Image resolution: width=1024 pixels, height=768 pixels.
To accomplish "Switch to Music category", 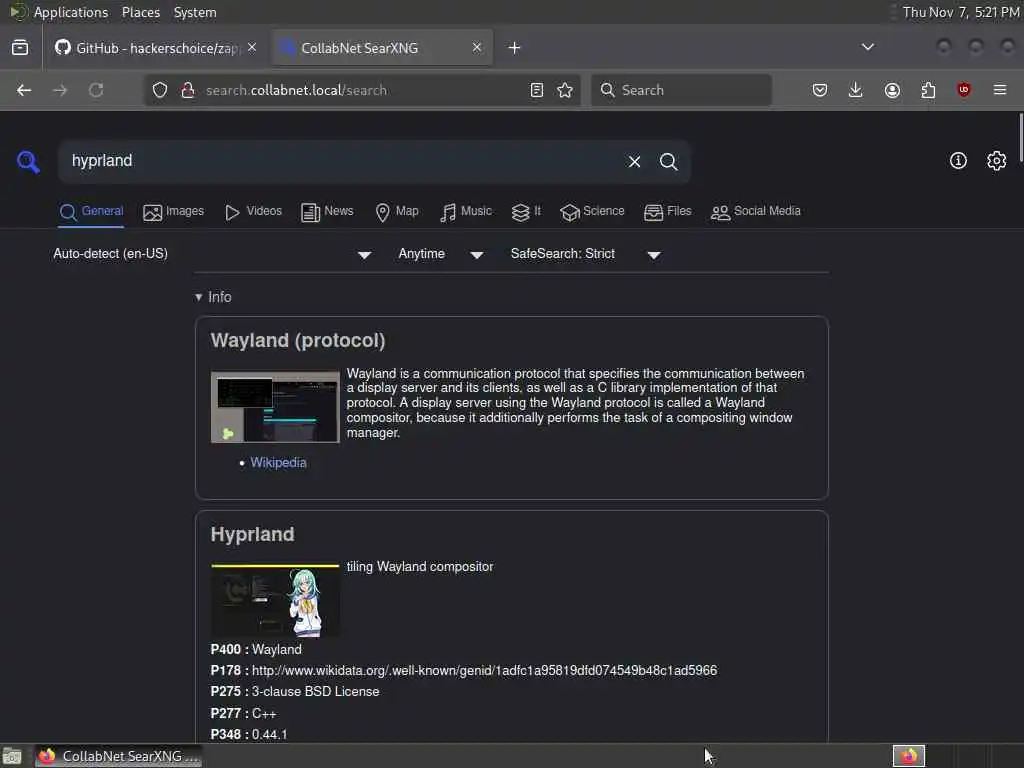I will (x=466, y=212).
